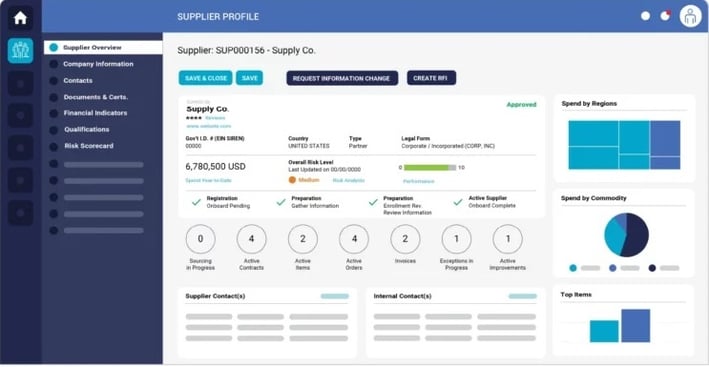
Task: Open the Reviews link beside the stars
Action: 215,118
